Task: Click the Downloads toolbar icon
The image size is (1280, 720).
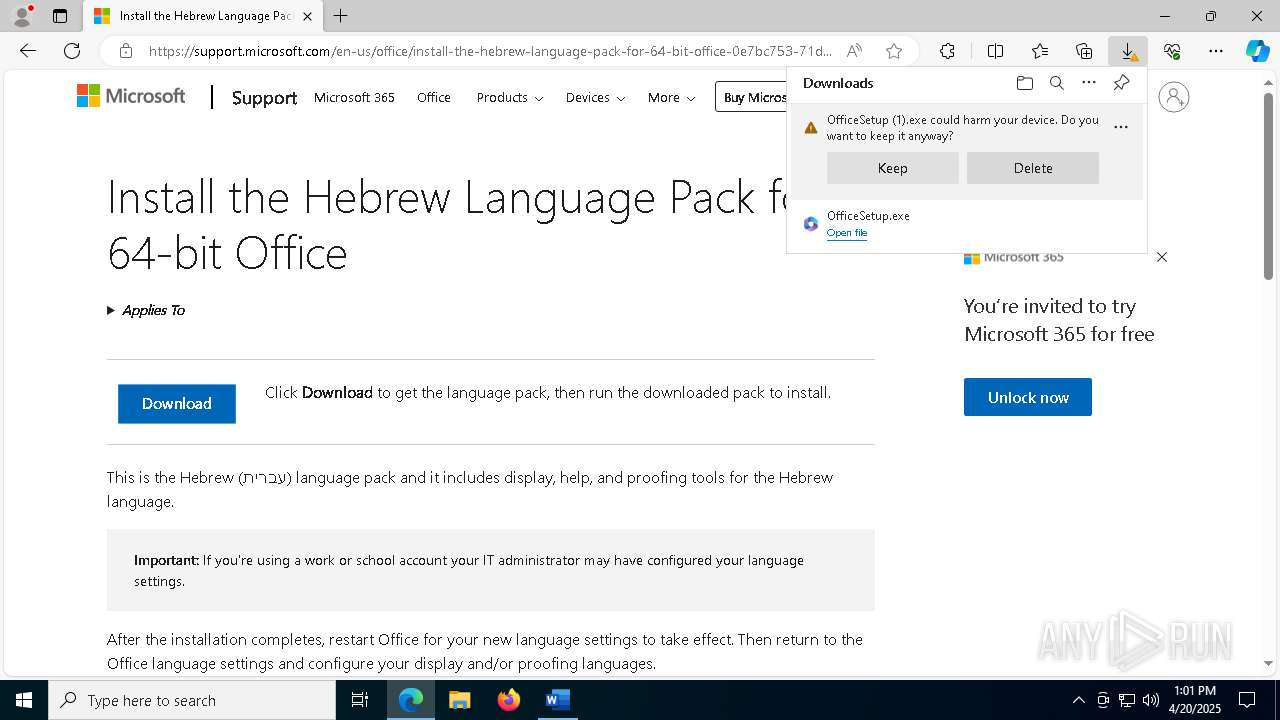Action: tap(1128, 51)
